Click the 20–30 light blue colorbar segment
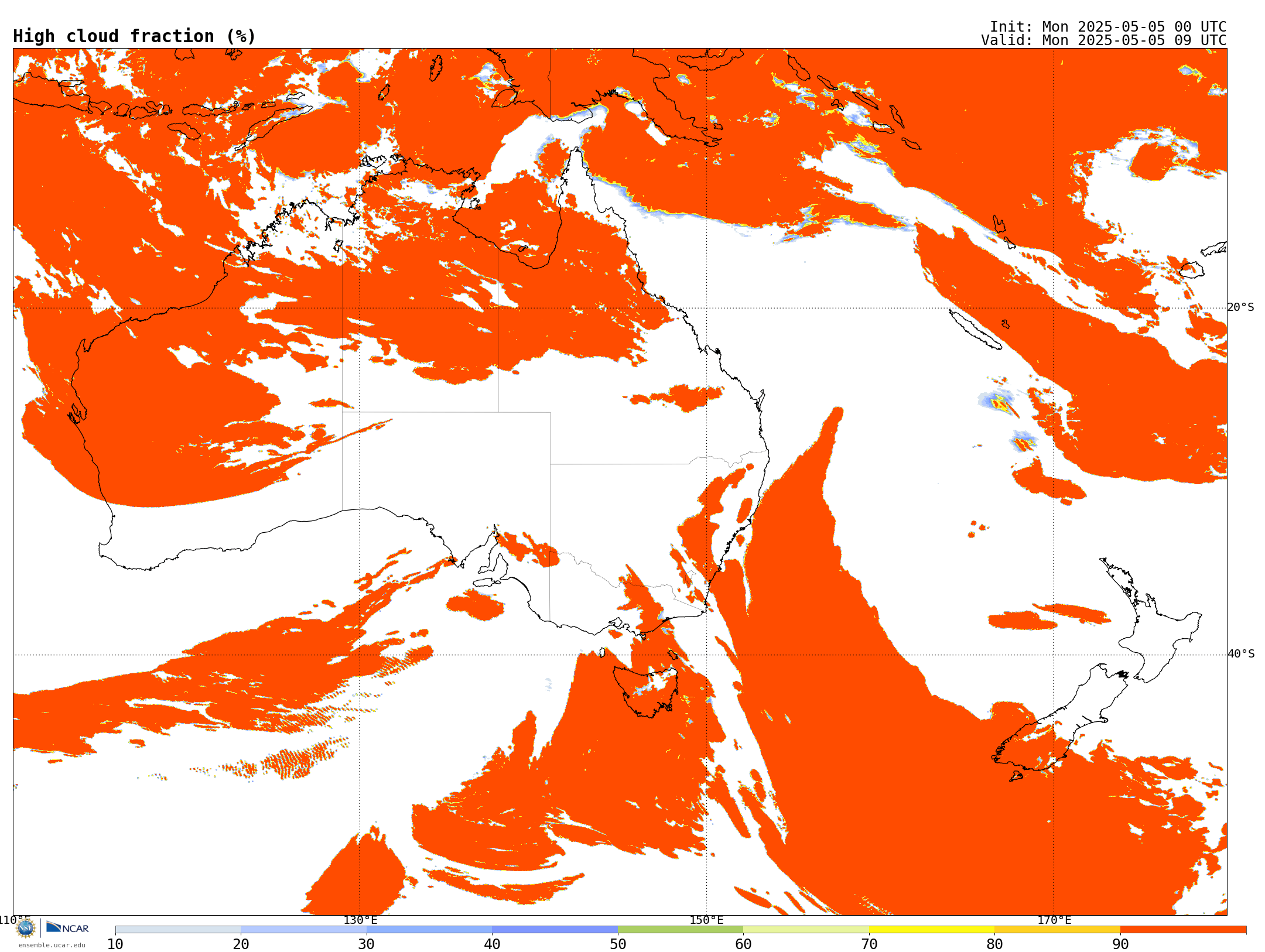Screen dimensions: 1265x952 click(304, 930)
